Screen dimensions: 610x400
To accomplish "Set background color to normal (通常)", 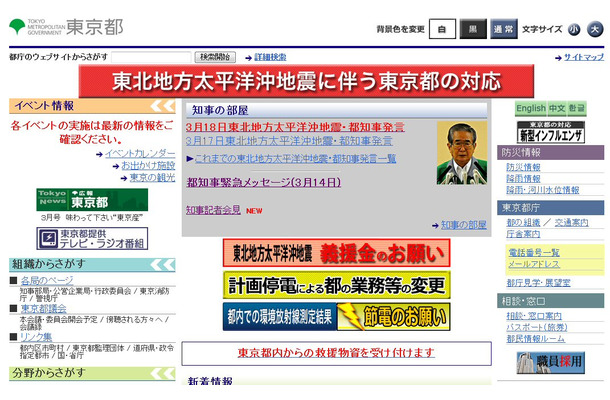I will (503, 29).
